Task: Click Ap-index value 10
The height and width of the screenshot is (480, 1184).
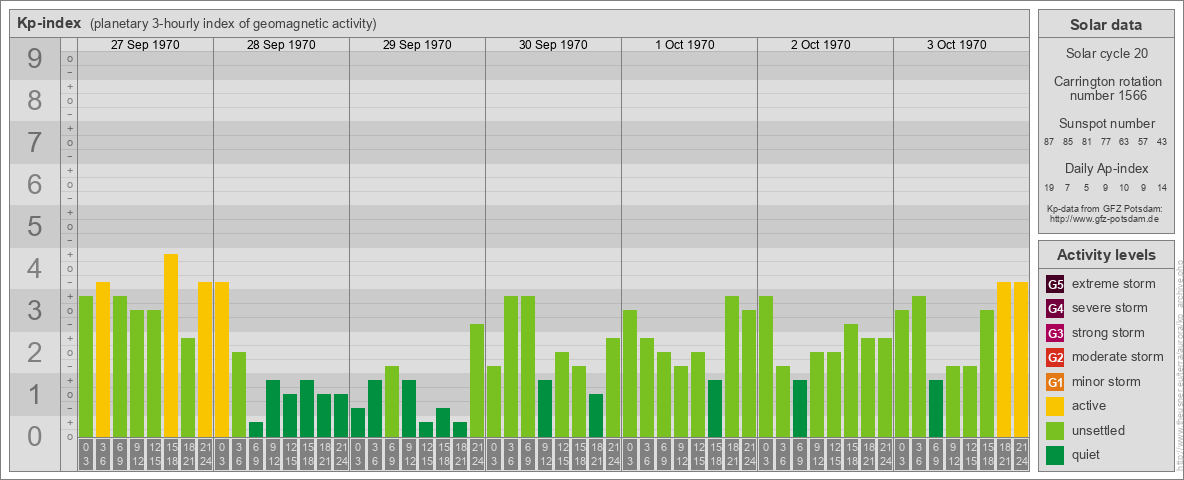Action: tap(1124, 187)
